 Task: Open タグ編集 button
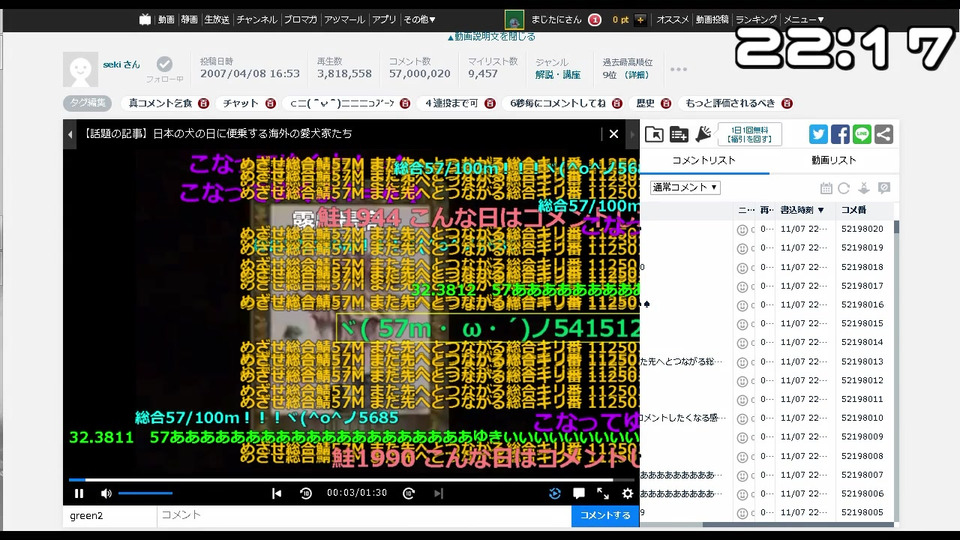[87, 103]
